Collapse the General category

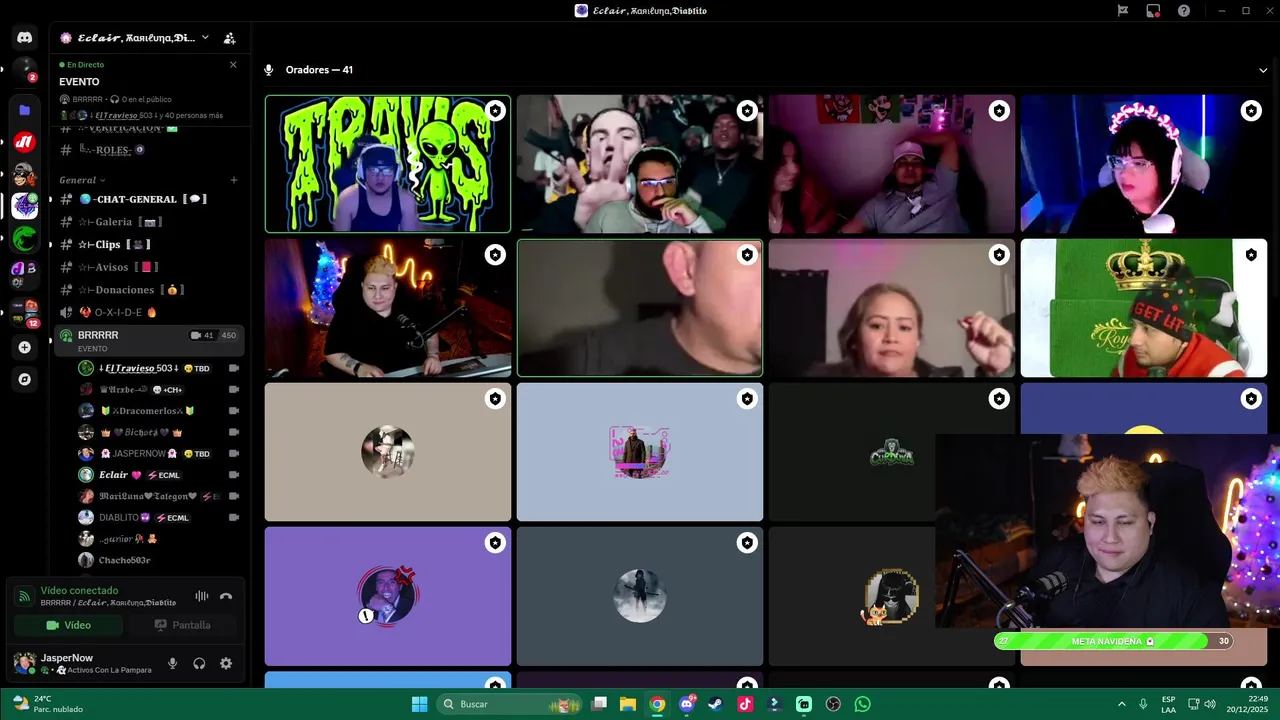pos(82,180)
